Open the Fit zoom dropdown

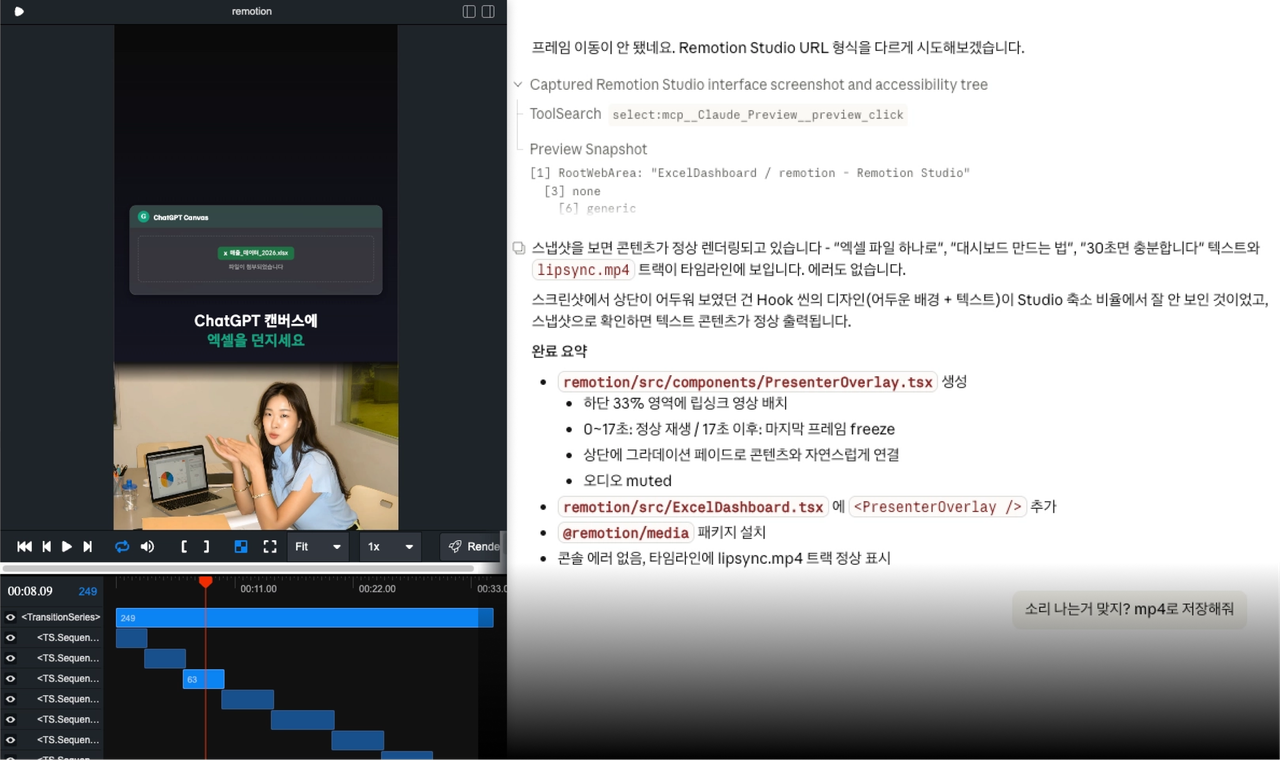pyautogui.click(x=318, y=547)
